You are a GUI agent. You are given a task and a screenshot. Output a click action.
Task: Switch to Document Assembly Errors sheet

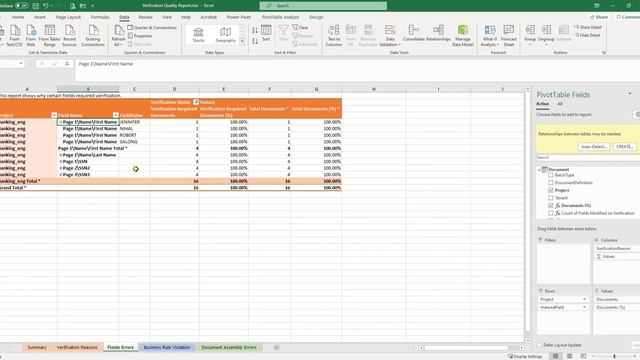click(x=229, y=347)
